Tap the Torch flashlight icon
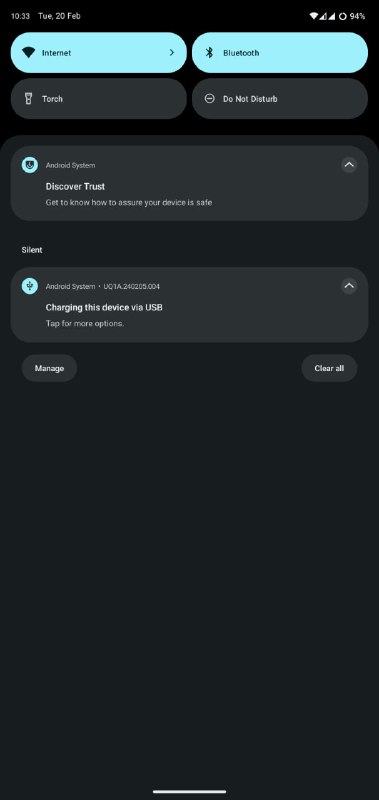 point(29,98)
